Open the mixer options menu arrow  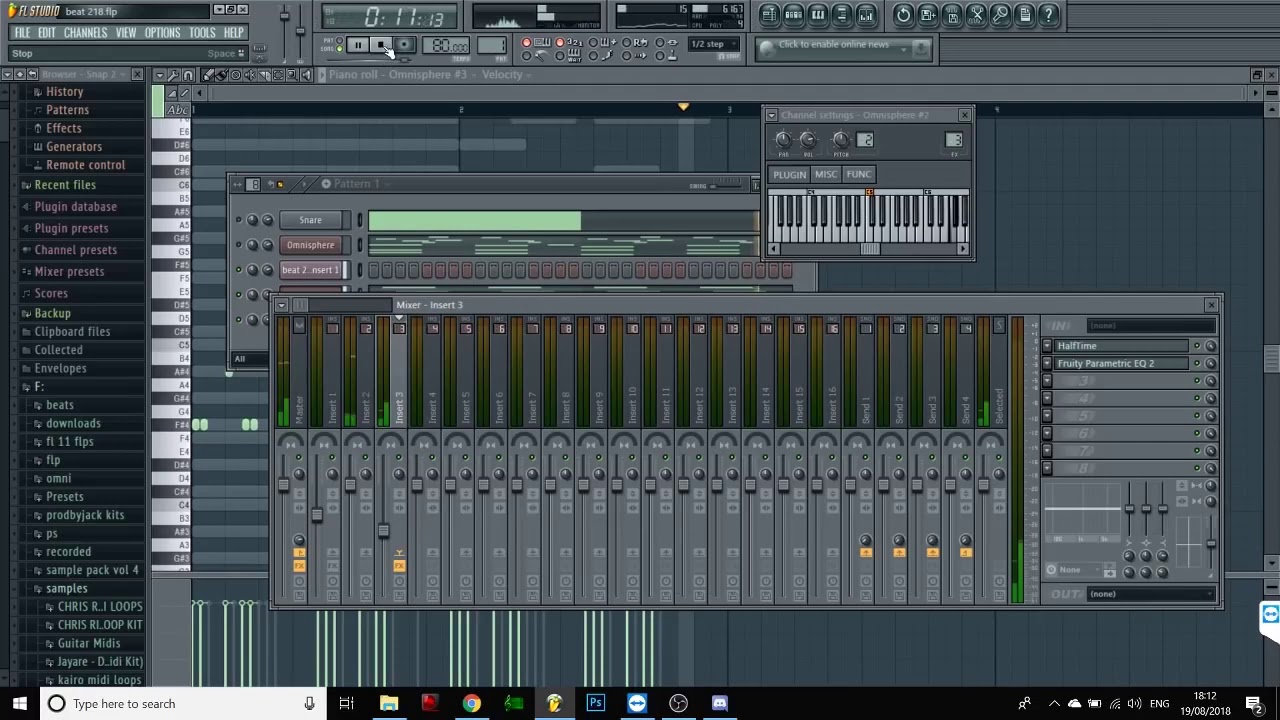click(282, 305)
